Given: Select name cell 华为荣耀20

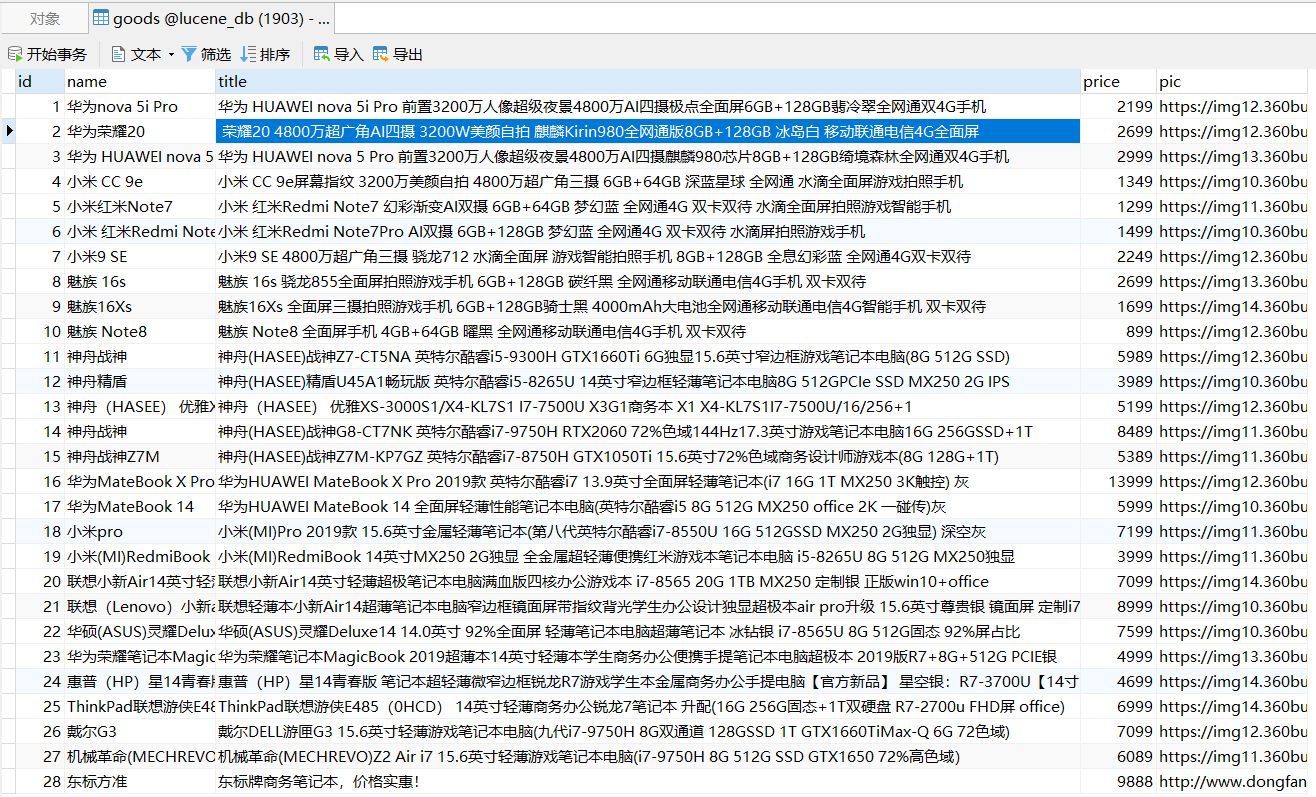Looking at the screenshot, I should pyautogui.click(x=140, y=131).
